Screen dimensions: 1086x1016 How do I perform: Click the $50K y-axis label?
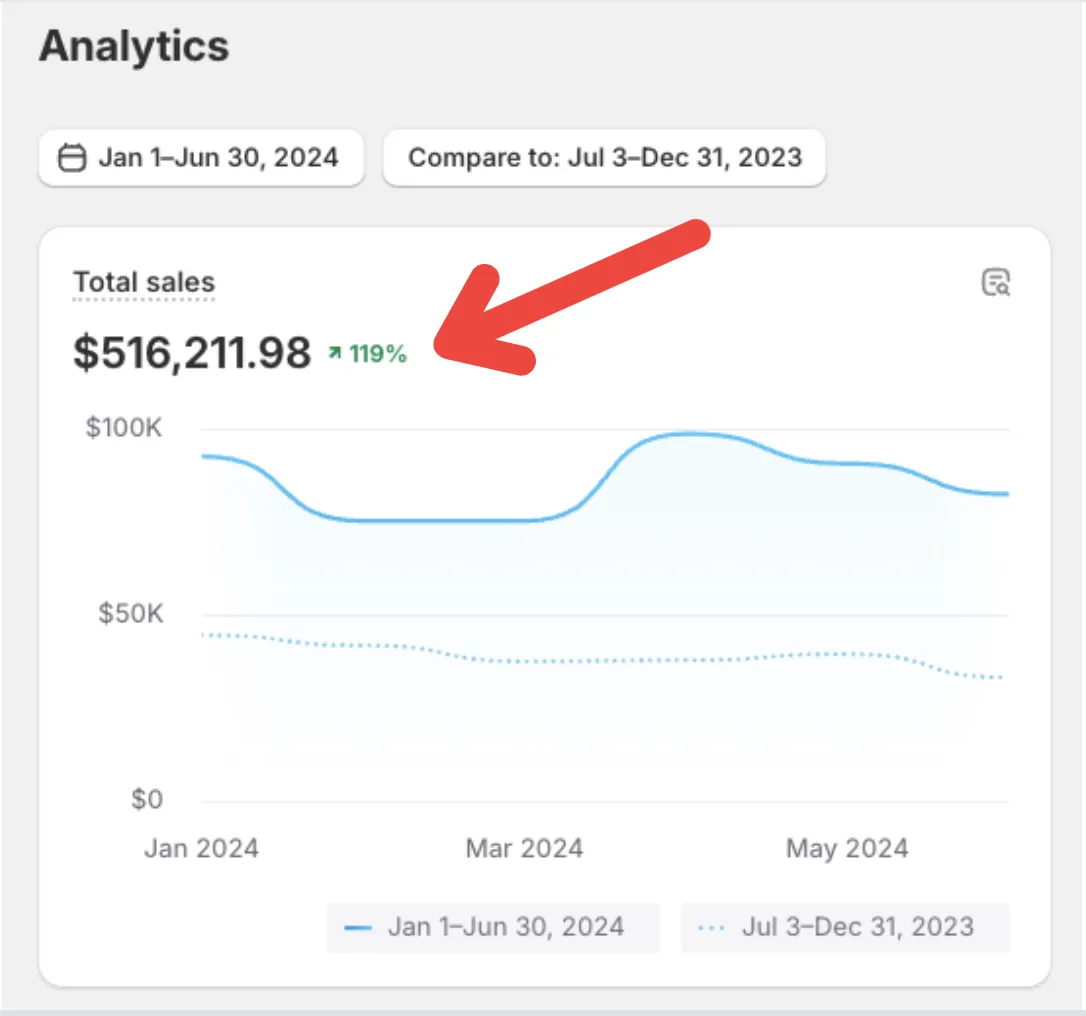(131, 614)
